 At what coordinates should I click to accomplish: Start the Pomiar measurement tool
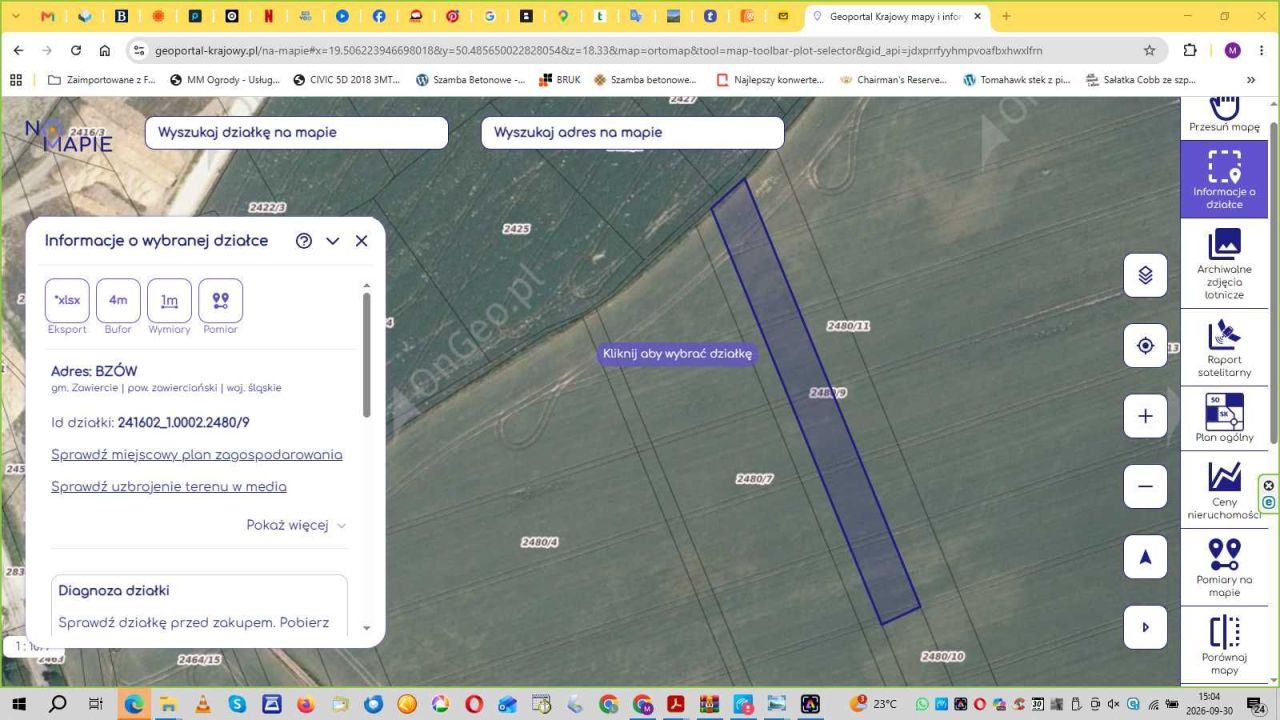click(x=221, y=301)
